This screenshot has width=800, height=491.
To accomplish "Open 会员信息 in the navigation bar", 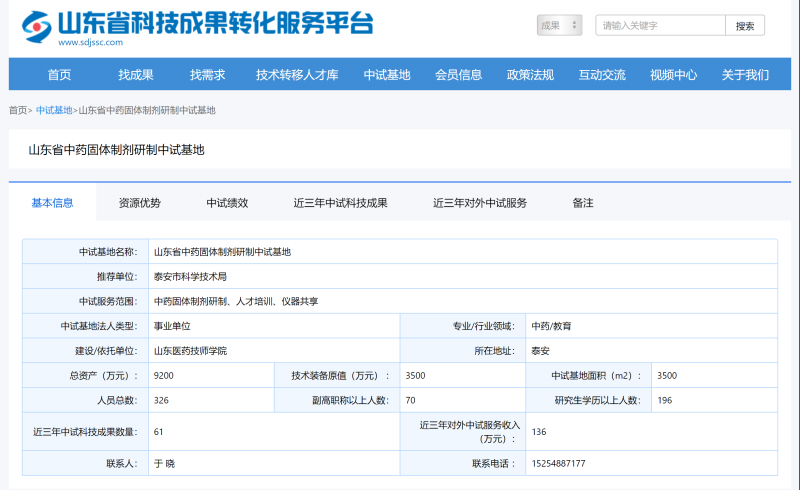I will (x=458, y=75).
